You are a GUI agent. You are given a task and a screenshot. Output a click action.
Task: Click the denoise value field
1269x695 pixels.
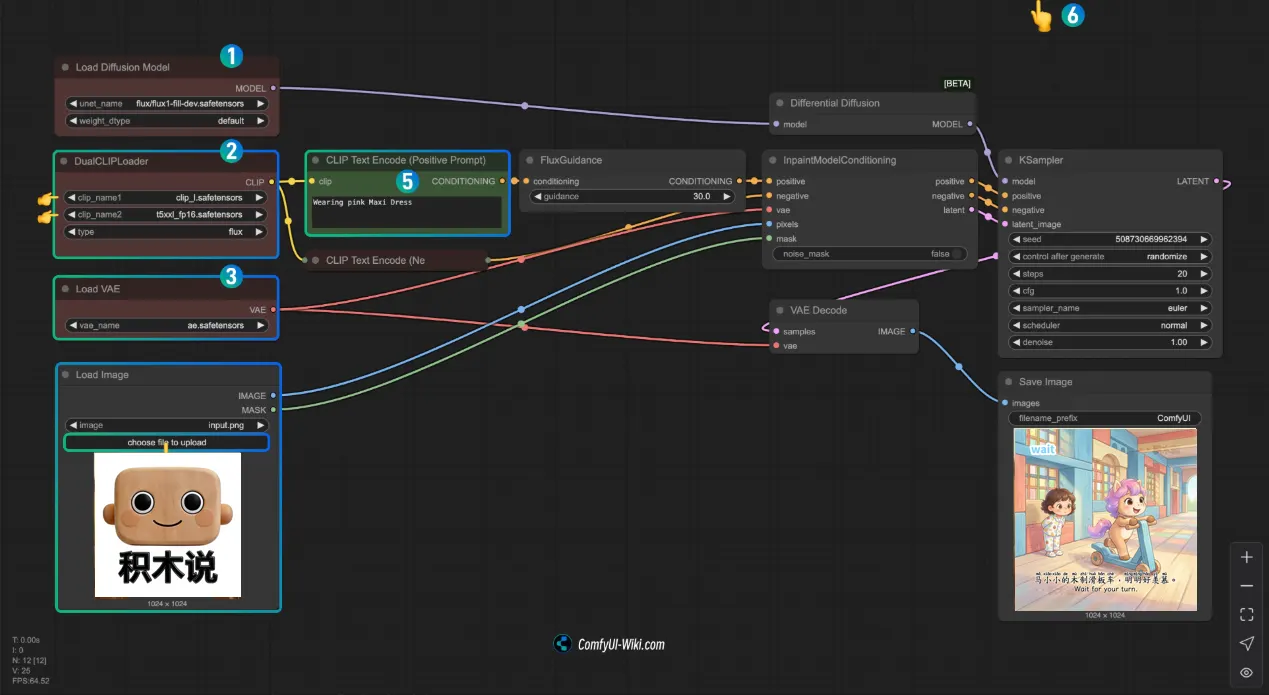[x=1110, y=342]
